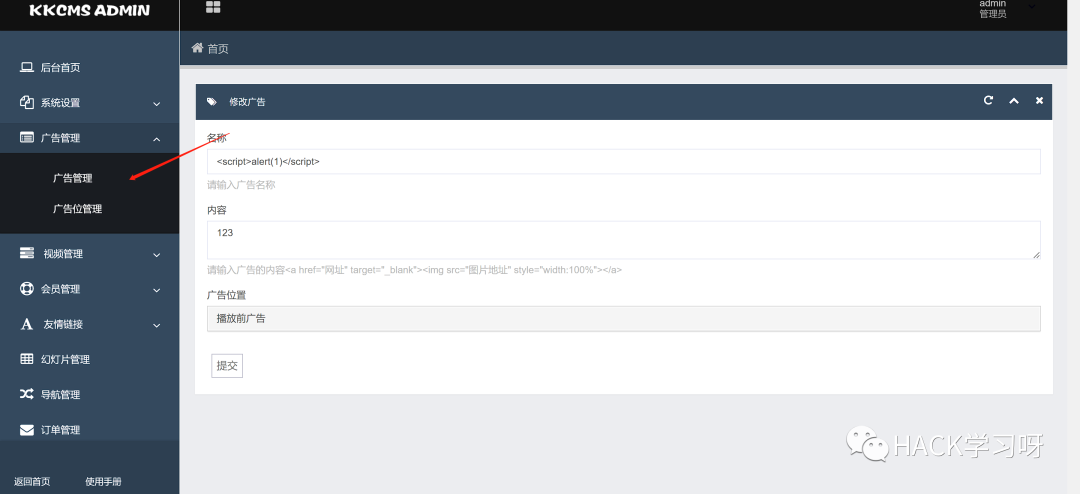
Task: Click the 名称 input field with script text
Action: point(623,161)
